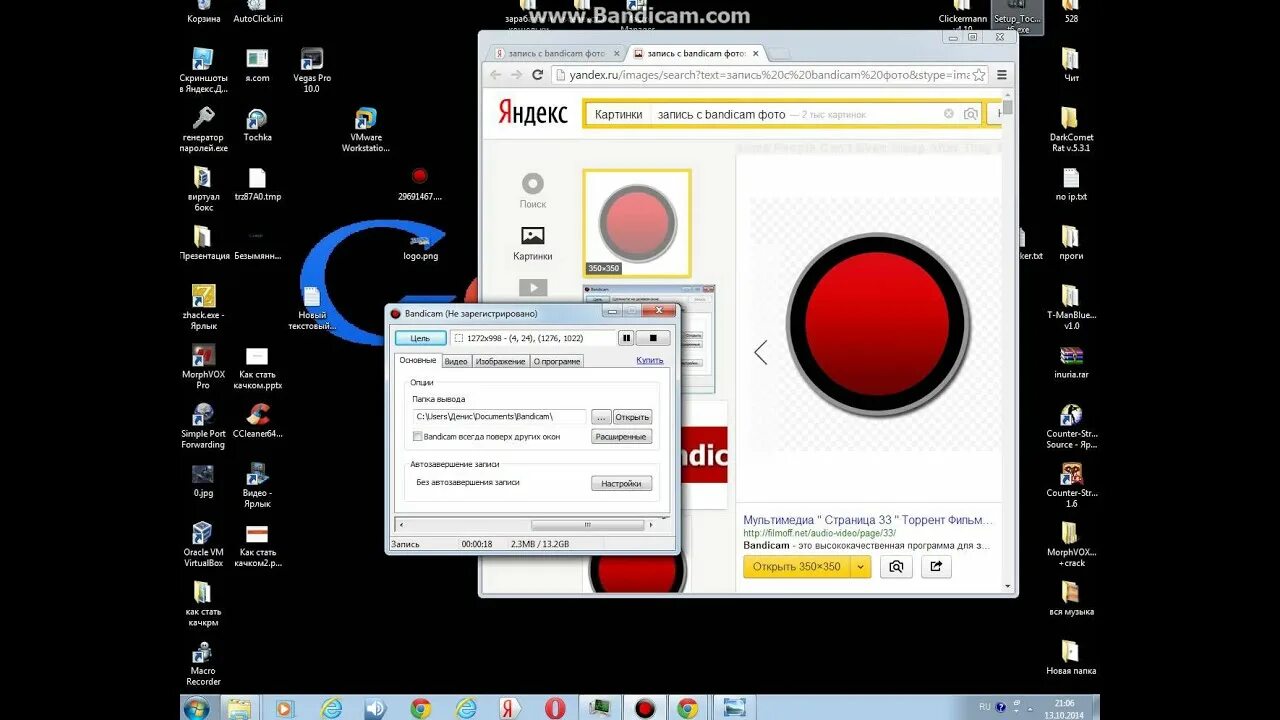Click the Chrome forward arrow
The image size is (1280, 720).
[516, 75]
